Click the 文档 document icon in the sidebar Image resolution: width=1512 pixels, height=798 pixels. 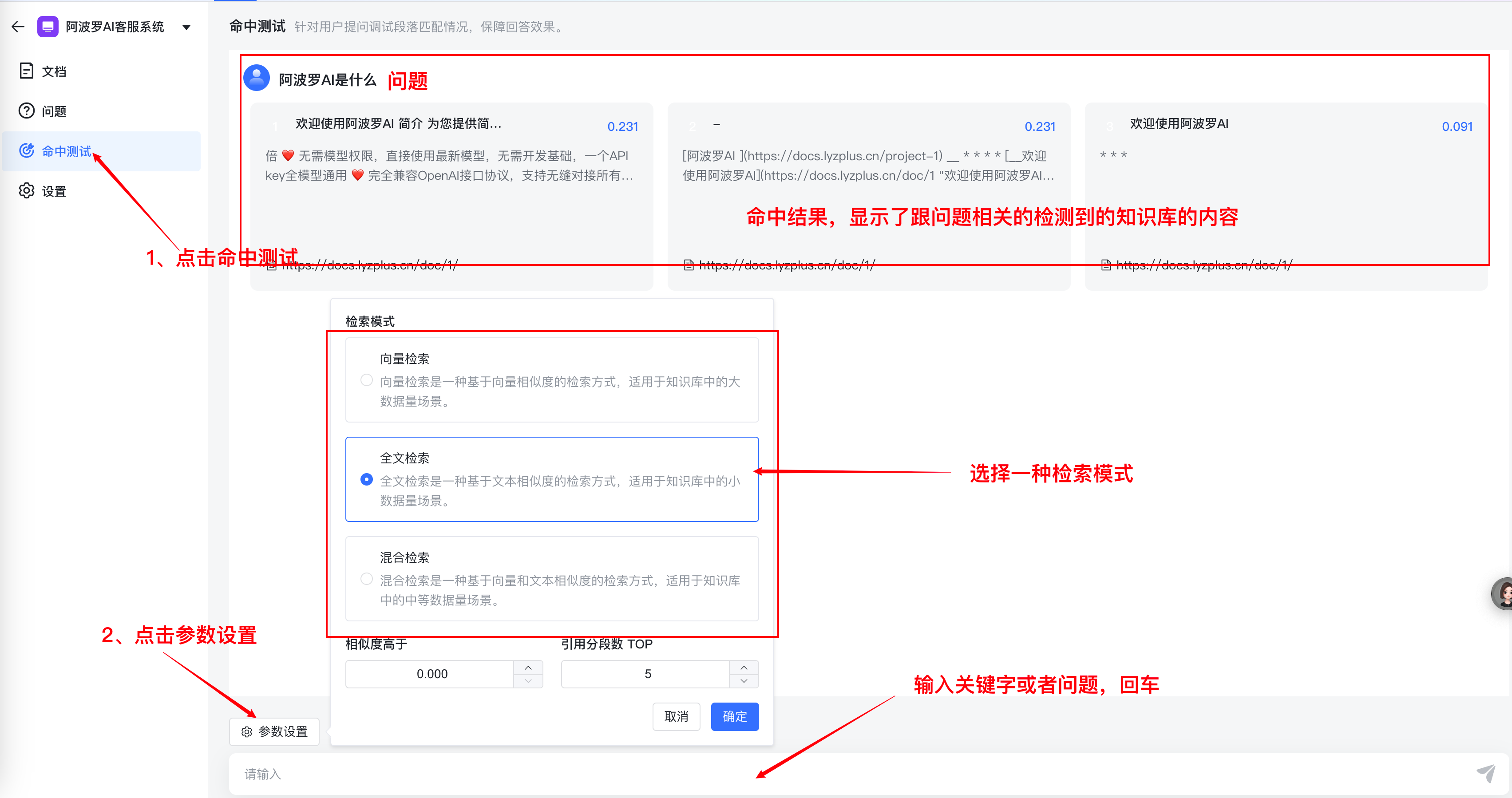click(26, 71)
